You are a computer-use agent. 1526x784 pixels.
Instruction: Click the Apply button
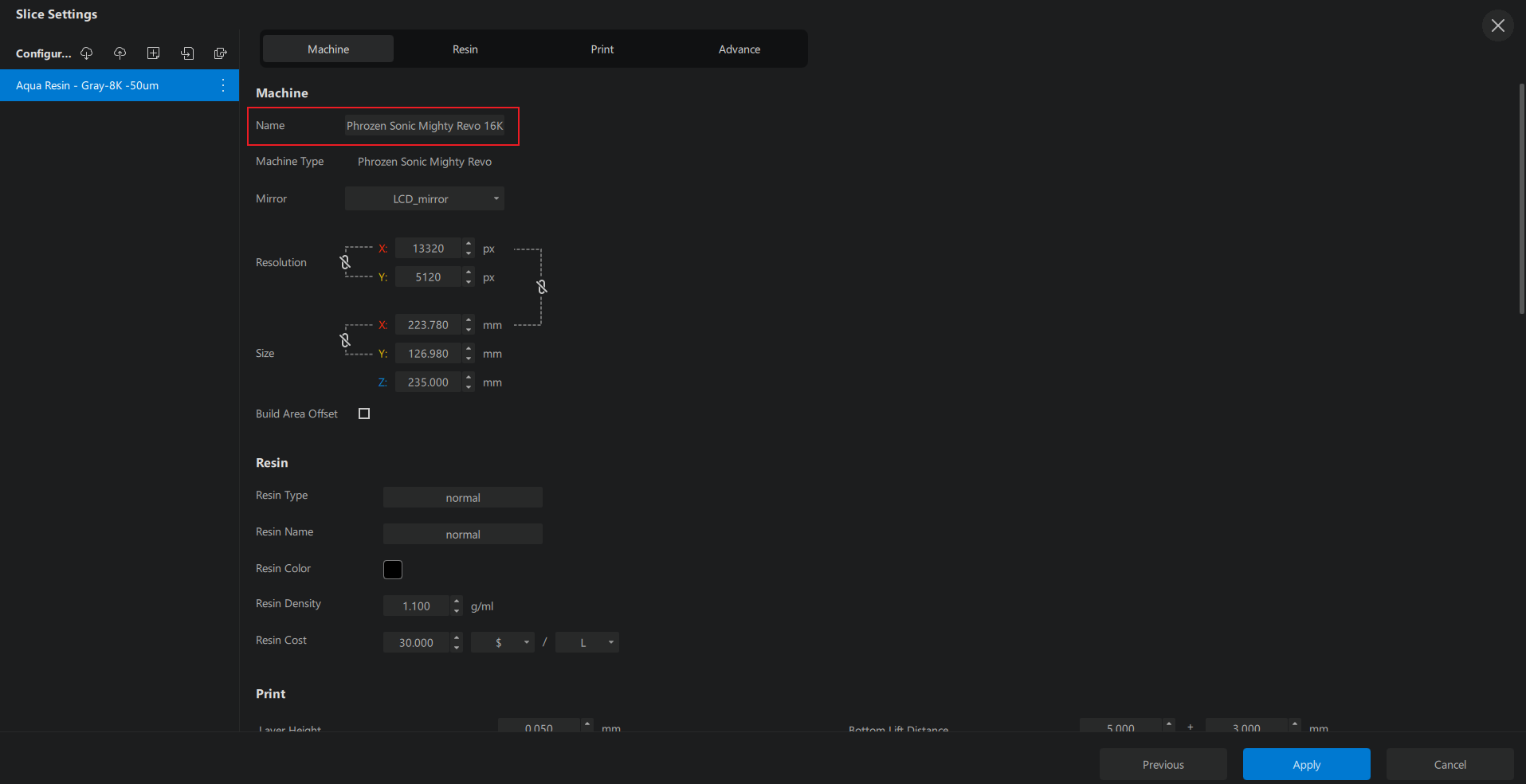1306,765
